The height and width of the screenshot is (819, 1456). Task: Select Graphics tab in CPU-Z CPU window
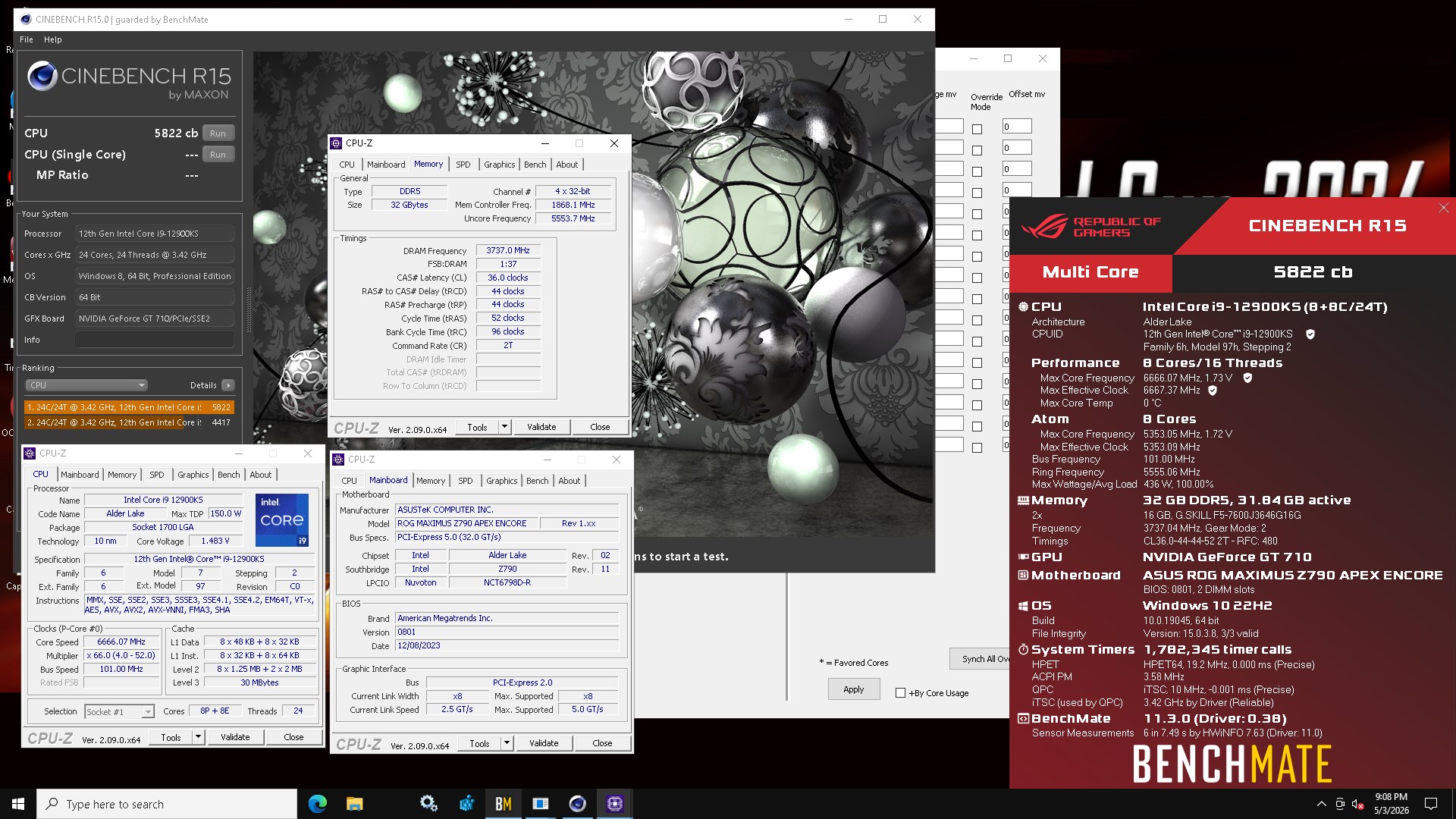click(193, 475)
